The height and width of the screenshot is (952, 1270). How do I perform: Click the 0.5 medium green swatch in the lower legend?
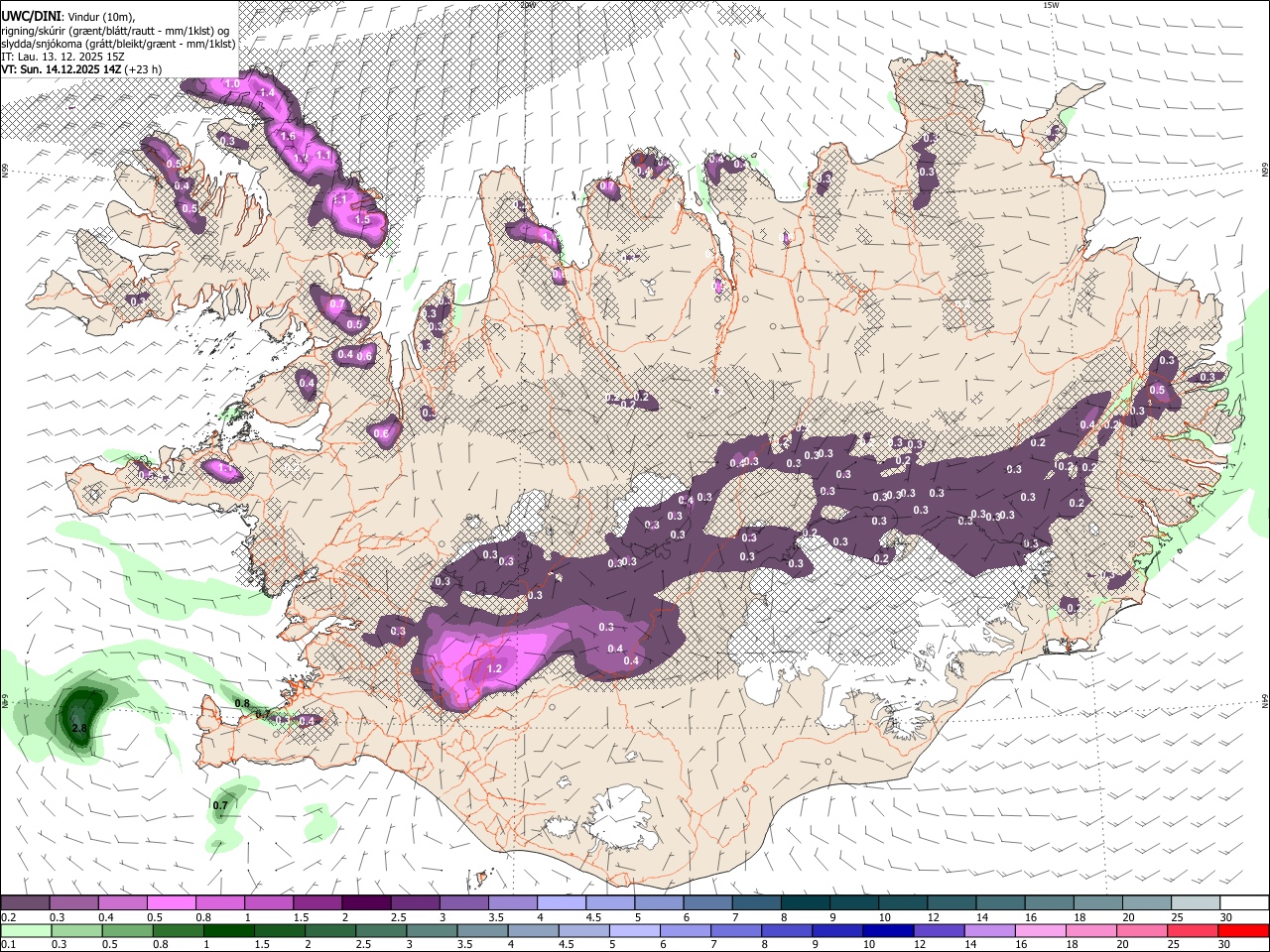(x=126, y=931)
